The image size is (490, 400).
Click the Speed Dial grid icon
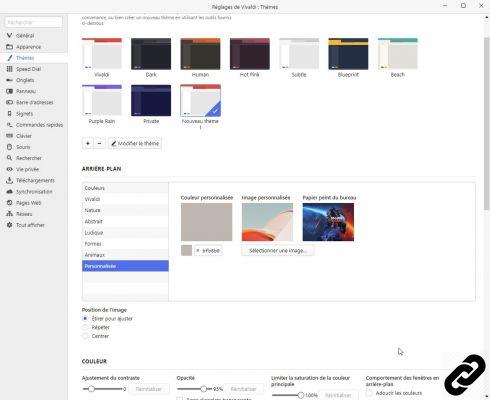[x=9, y=69]
